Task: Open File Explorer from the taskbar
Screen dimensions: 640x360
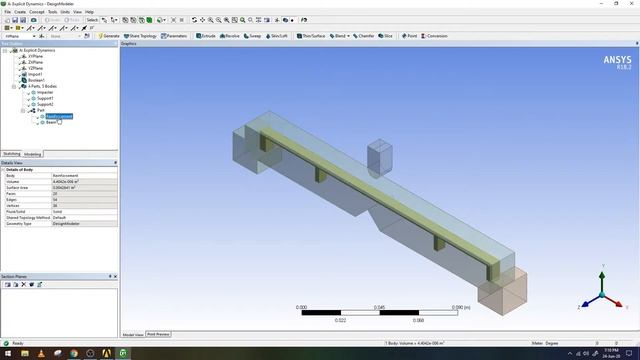Action: tap(25, 353)
